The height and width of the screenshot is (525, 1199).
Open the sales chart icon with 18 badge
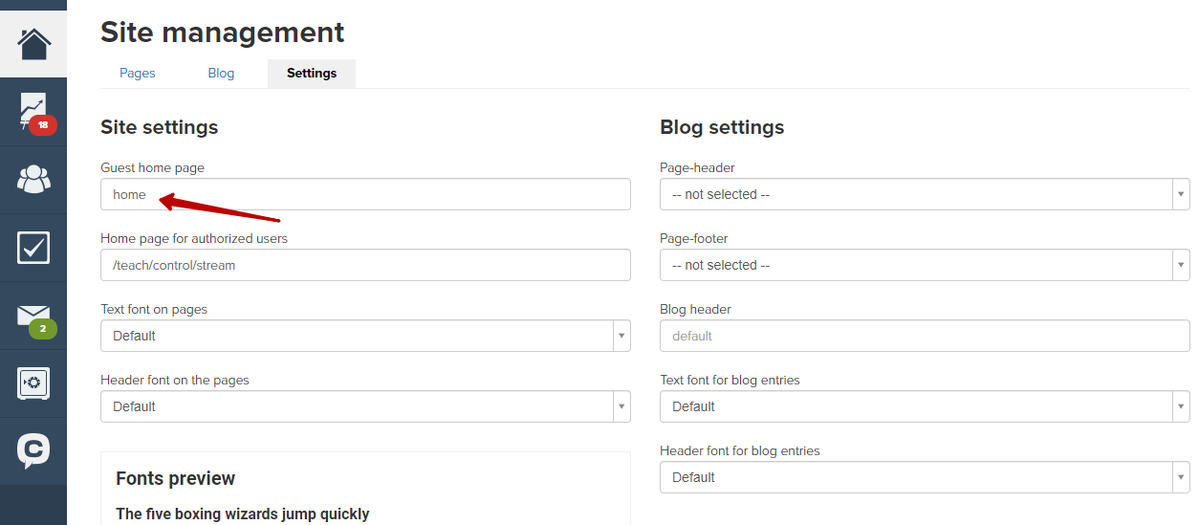point(34,111)
